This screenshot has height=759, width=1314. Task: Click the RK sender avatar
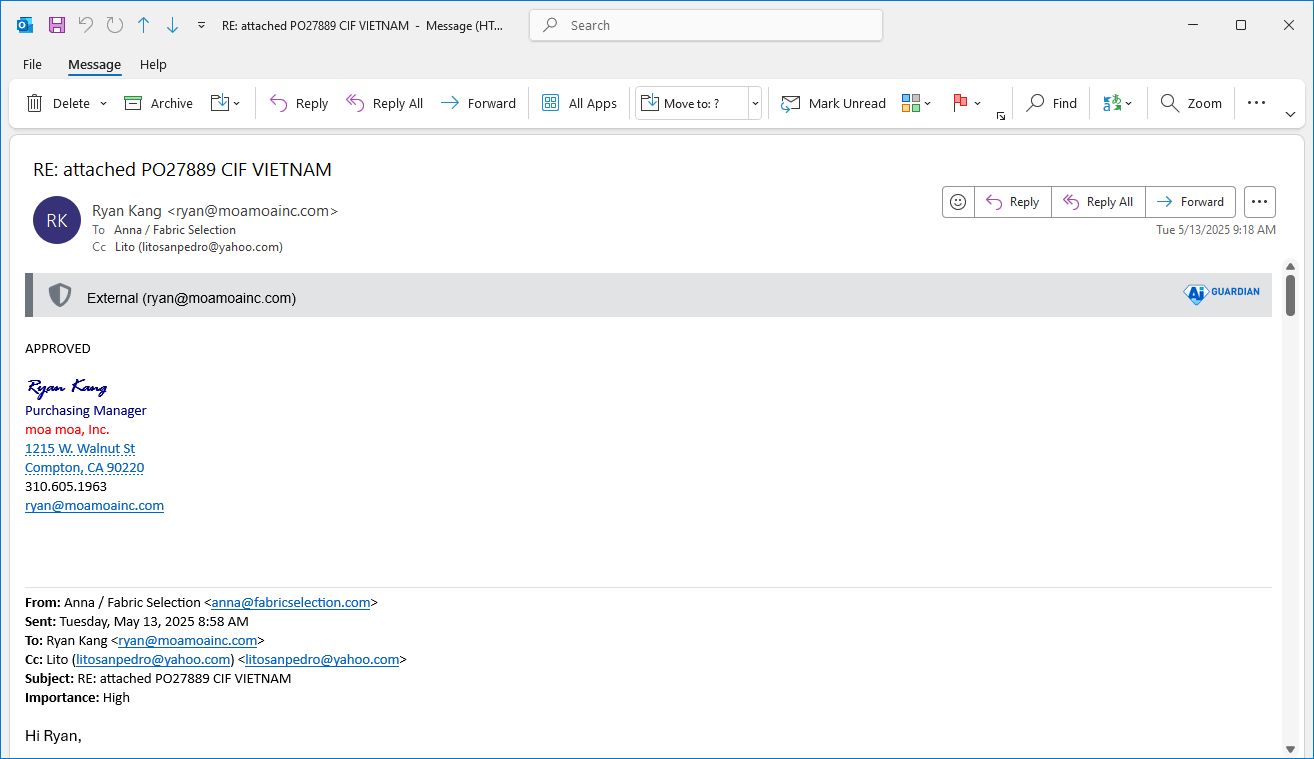click(57, 220)
